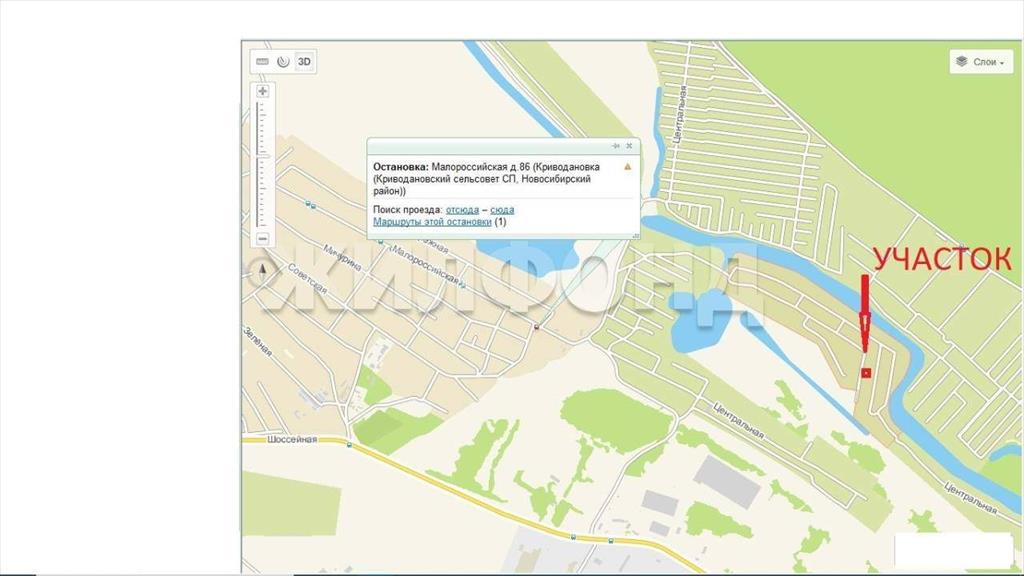
Task: Click the bus stop marker on Шоссейная road
Action: (x=349, y=446)
